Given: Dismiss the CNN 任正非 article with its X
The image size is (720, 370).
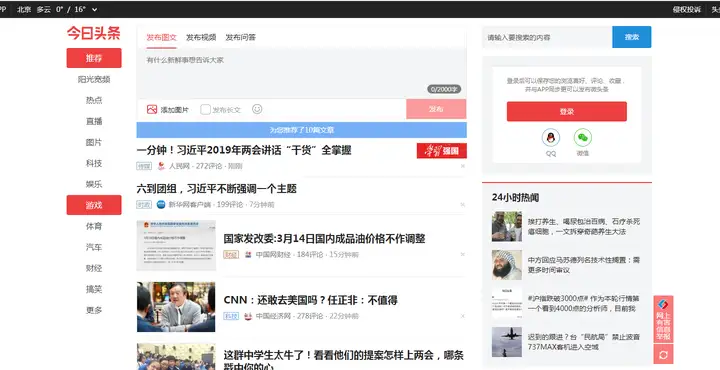Looking at the screenshot, I should (462, 316).
